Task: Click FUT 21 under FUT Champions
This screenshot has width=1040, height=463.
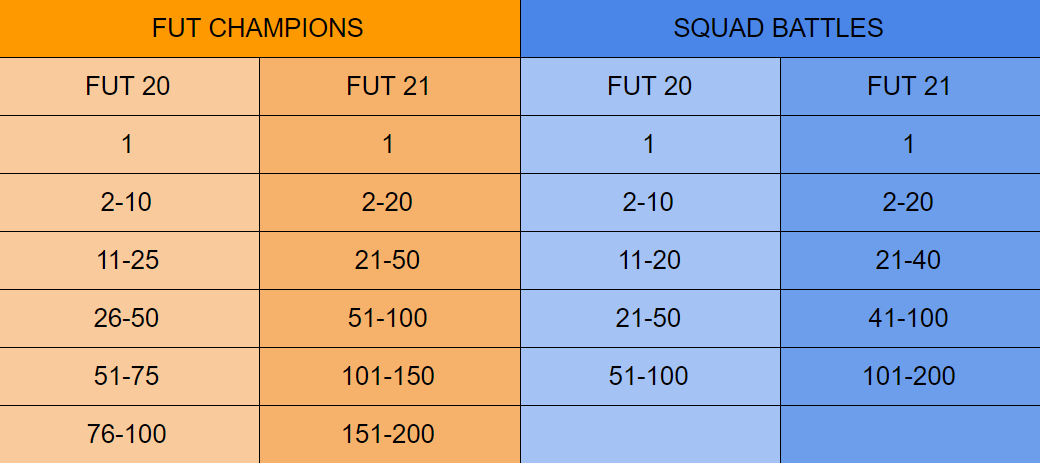Action: [x=389, y=87]
